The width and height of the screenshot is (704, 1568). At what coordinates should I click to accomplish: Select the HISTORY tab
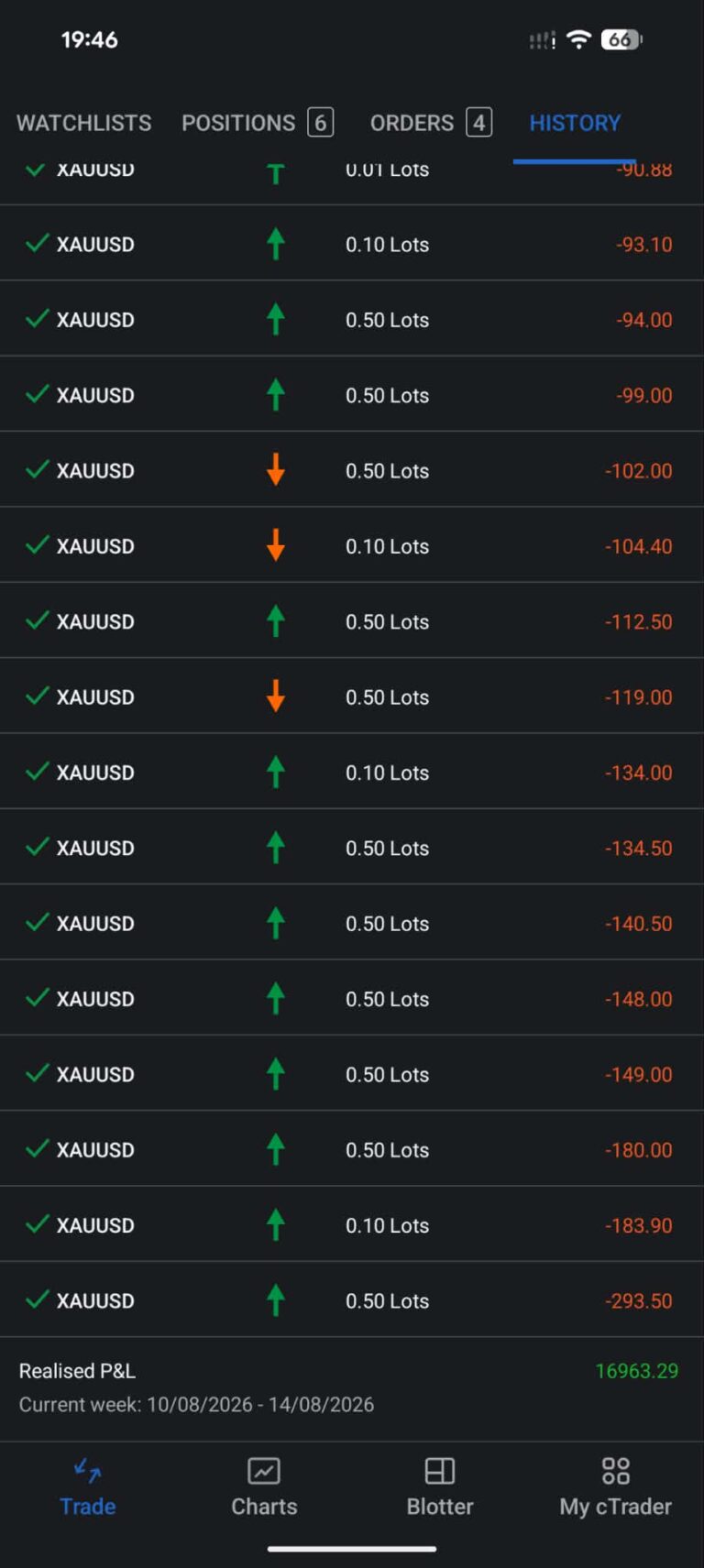pyautogui.click(x=575, y=123)
